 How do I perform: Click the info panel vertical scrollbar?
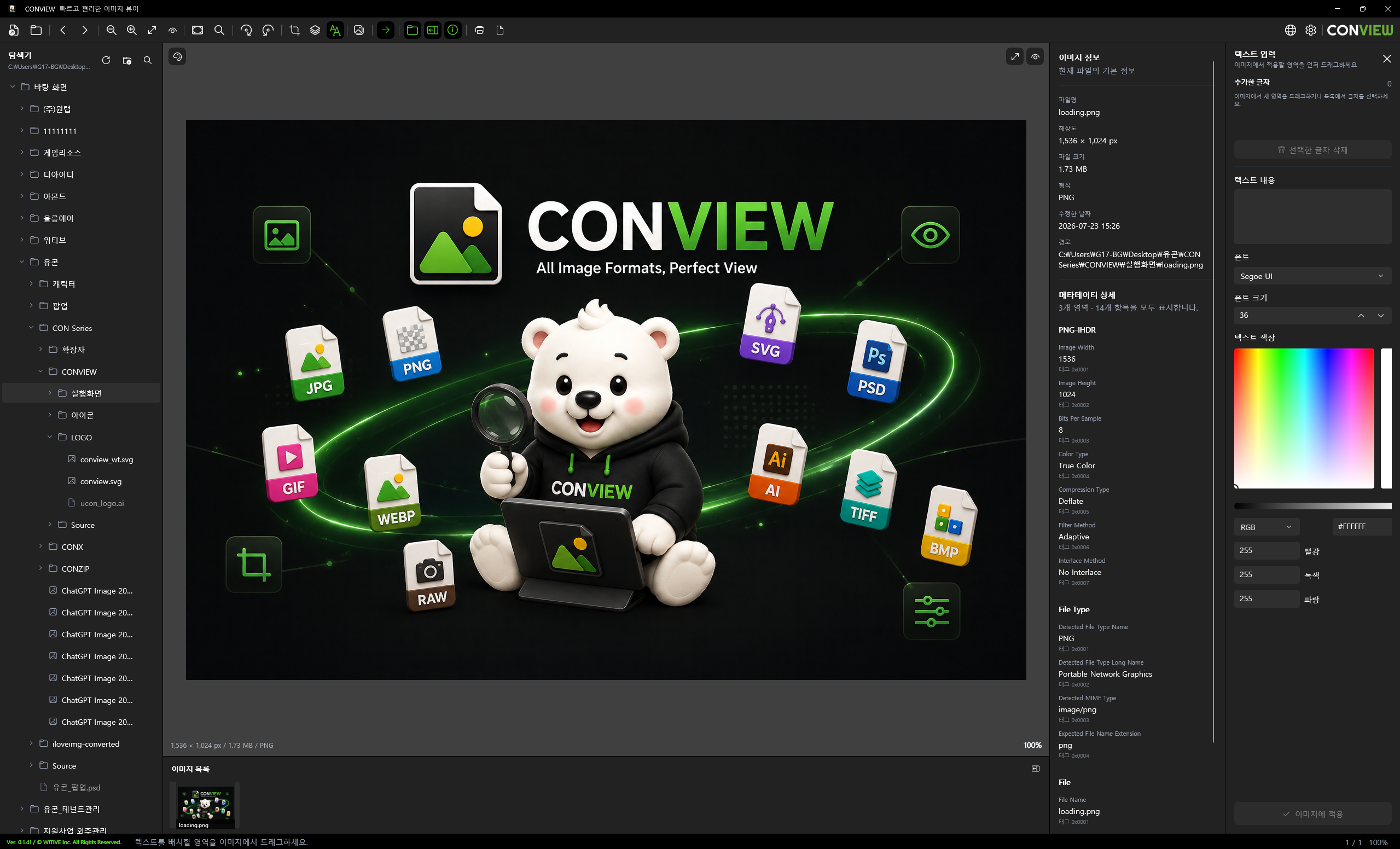click(x=1213, y=400)
